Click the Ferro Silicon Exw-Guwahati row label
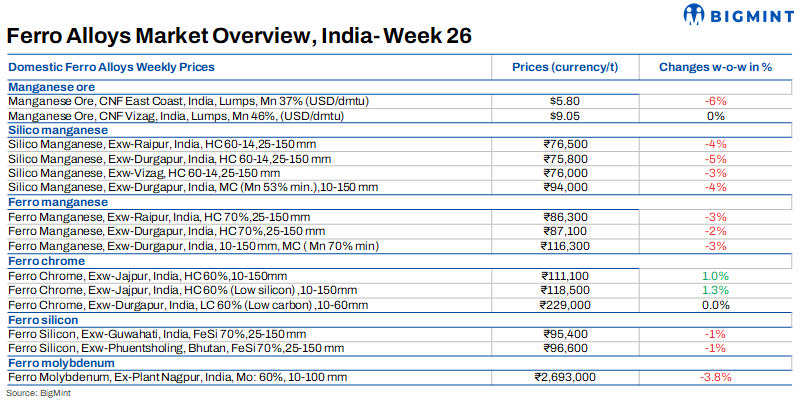The width and height of the screenshot is (800, 400). click(x=156, y=333)
